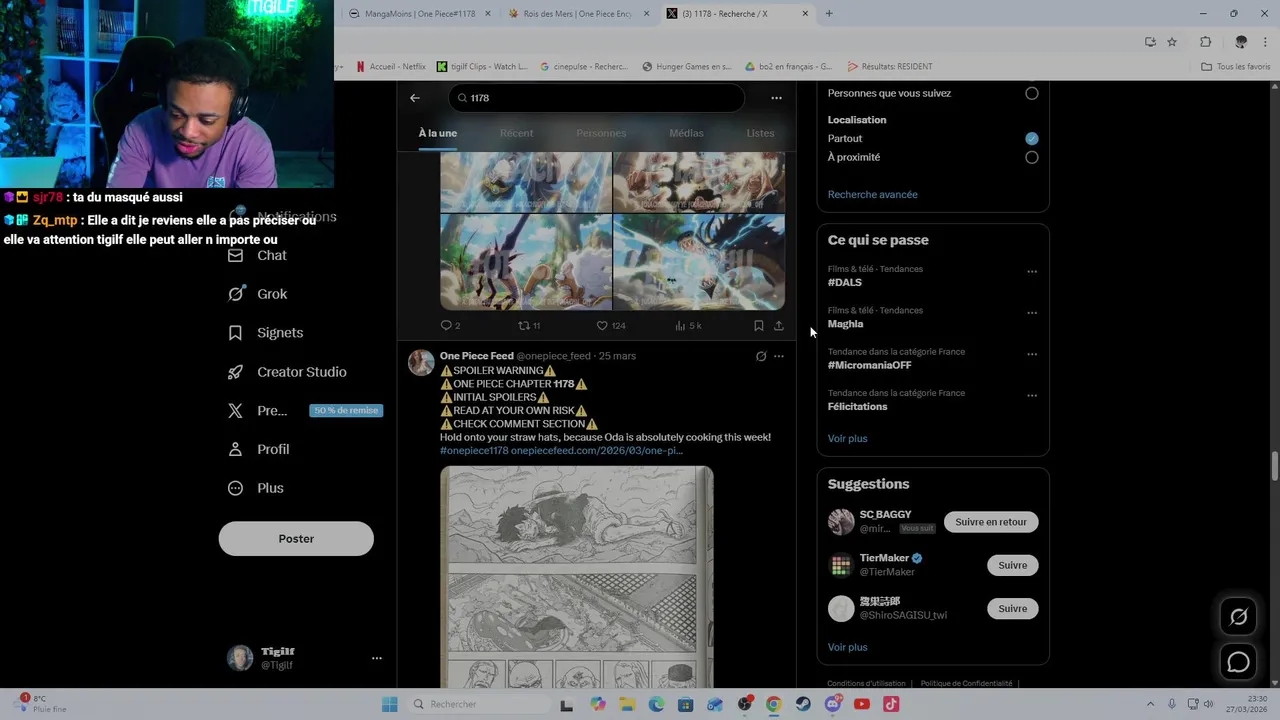Open Tigilf account switcher menu
Image resolution: width=1280 pixels, height=720 pixels.
(x=377, y=658)
